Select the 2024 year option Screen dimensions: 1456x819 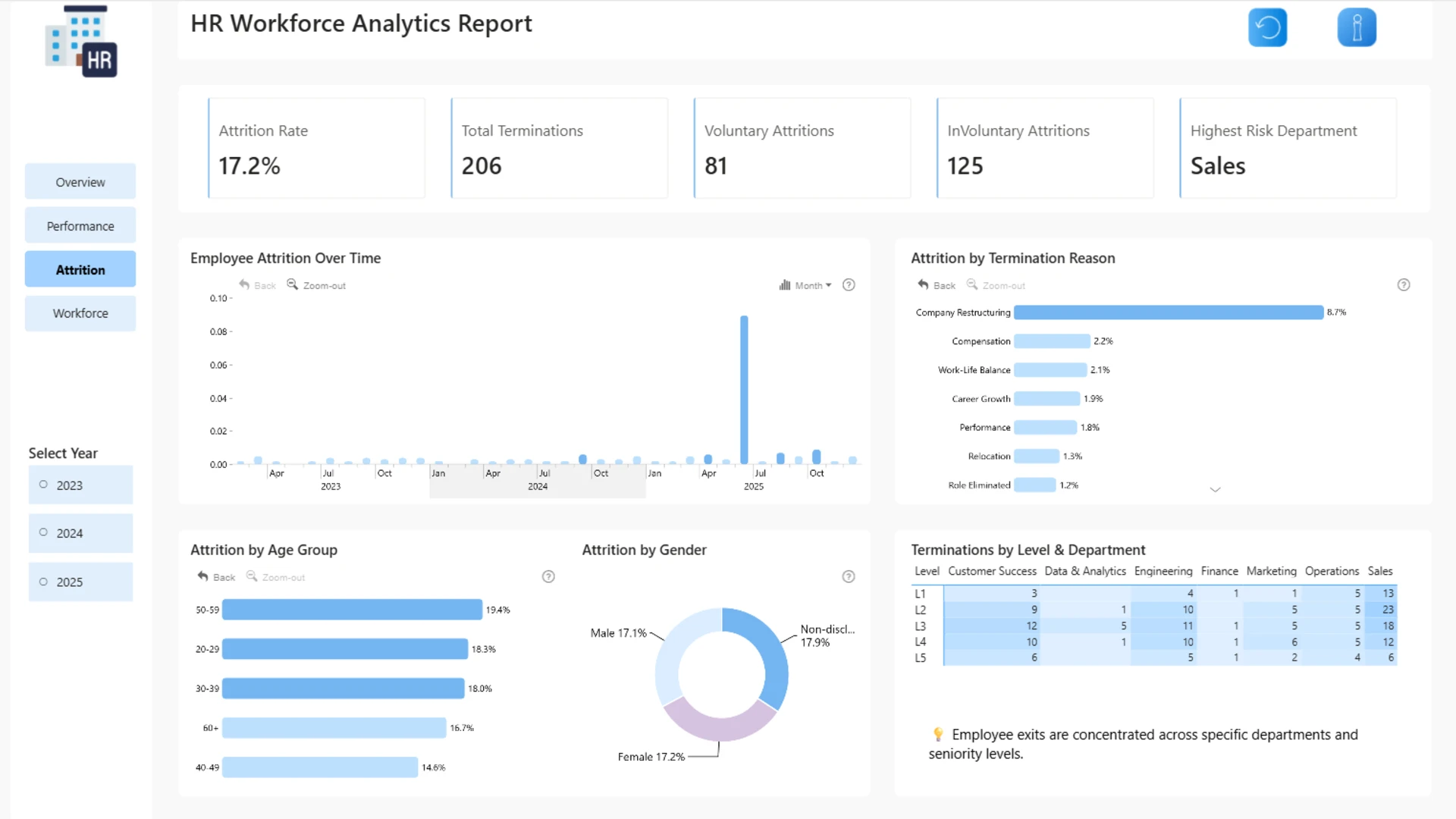(x=80, y=533)
